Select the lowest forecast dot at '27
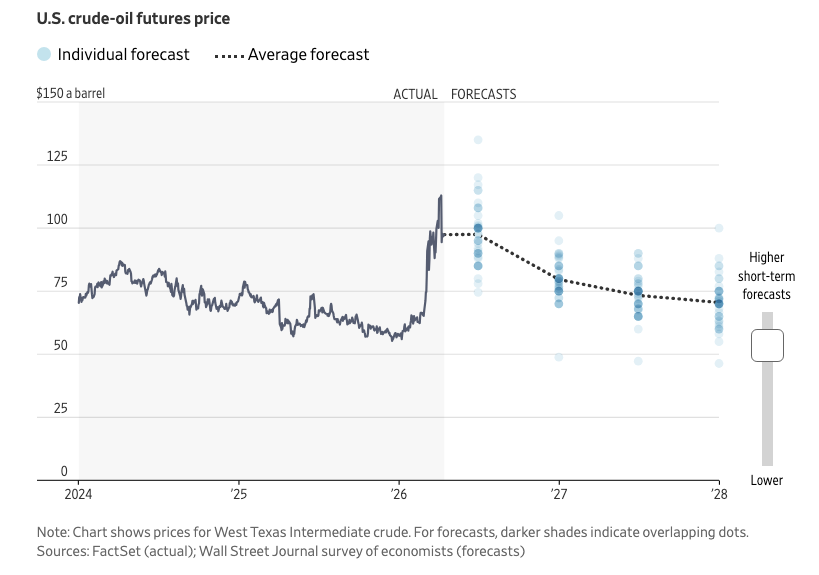 coord(558,357)
